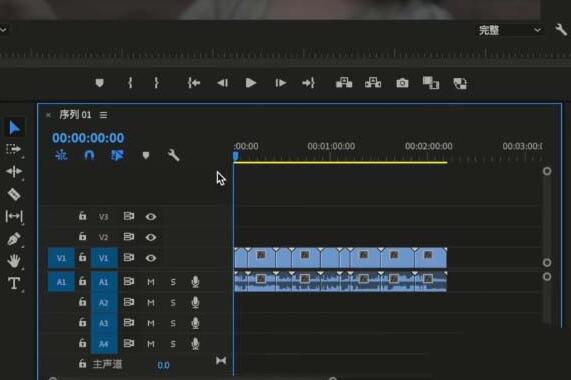Select the Selection tool arrow

(x=14, y=128)
